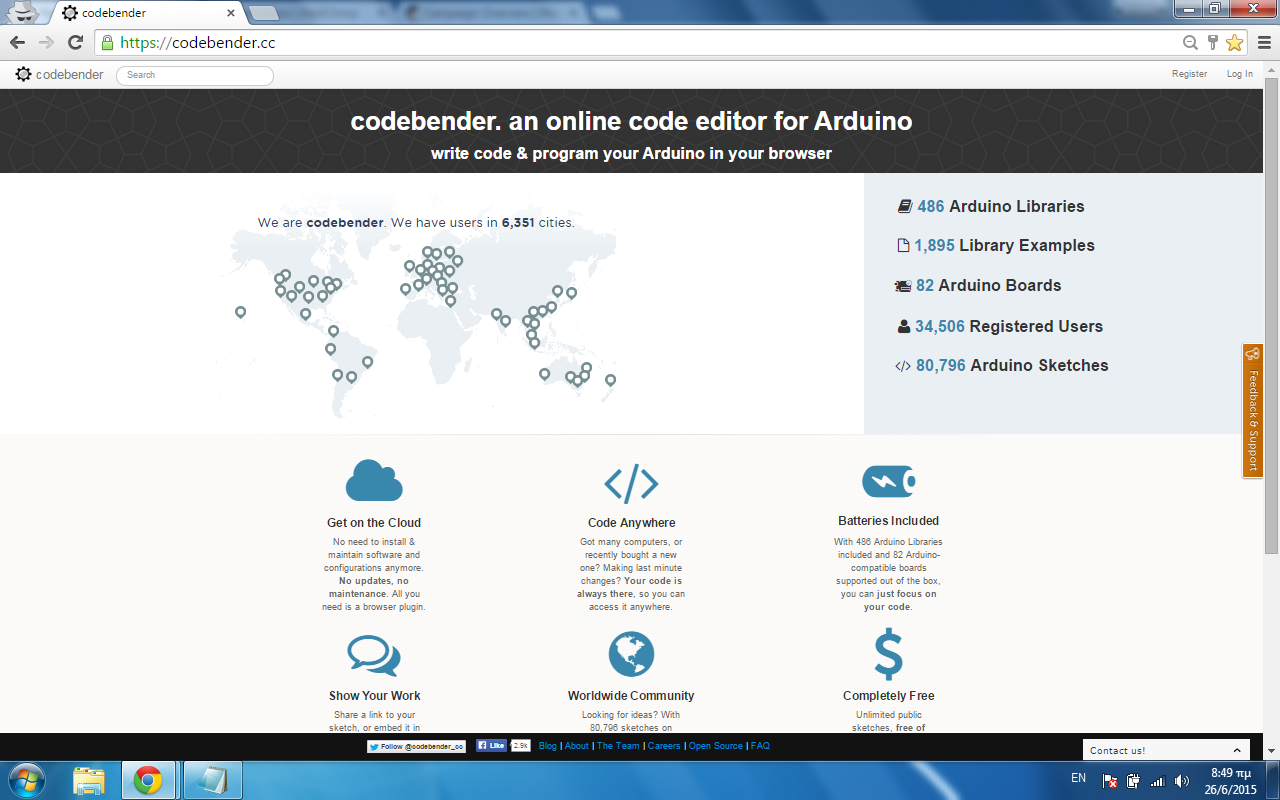Open the Open Source footer link
The image size is (1280, 800).
(x=716, y=746)
